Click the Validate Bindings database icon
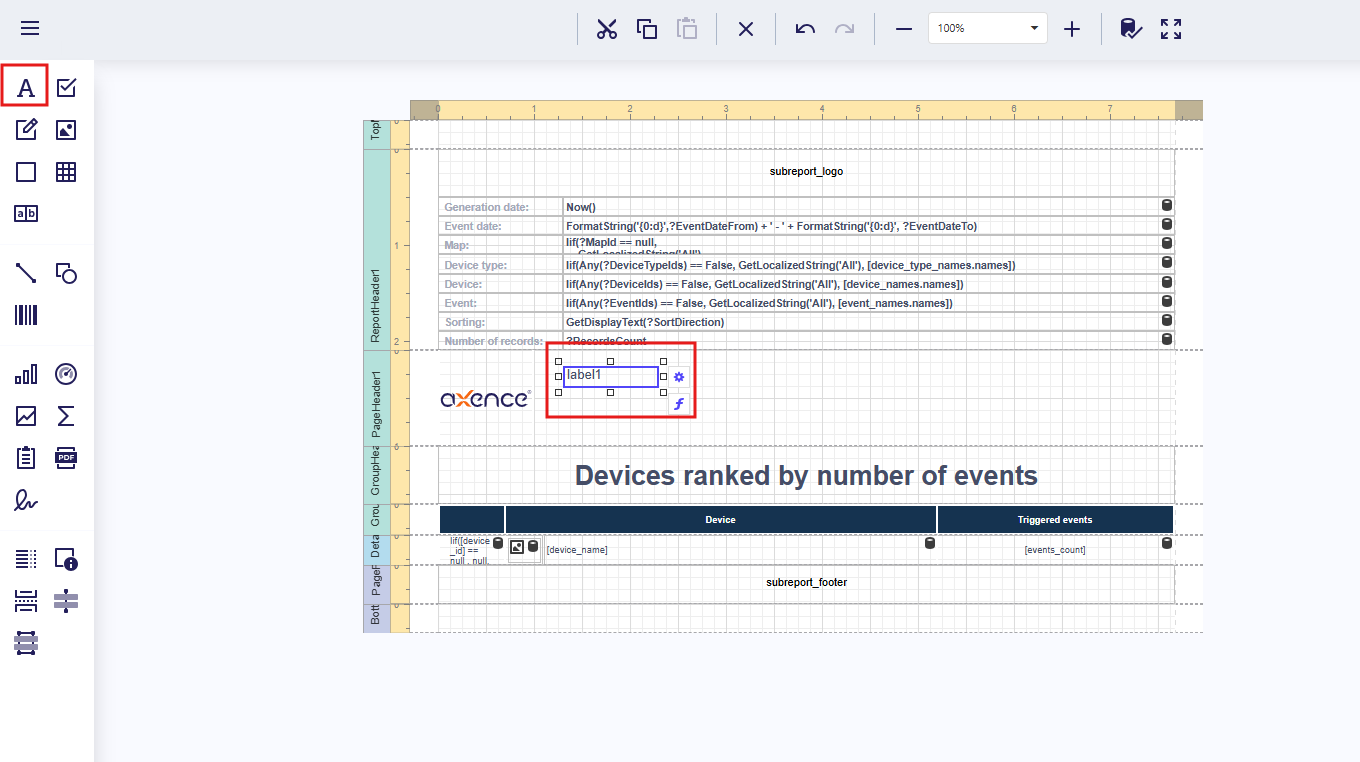Image resolution: width=1360 pixels, height=762 pixels. (1130, 29)
